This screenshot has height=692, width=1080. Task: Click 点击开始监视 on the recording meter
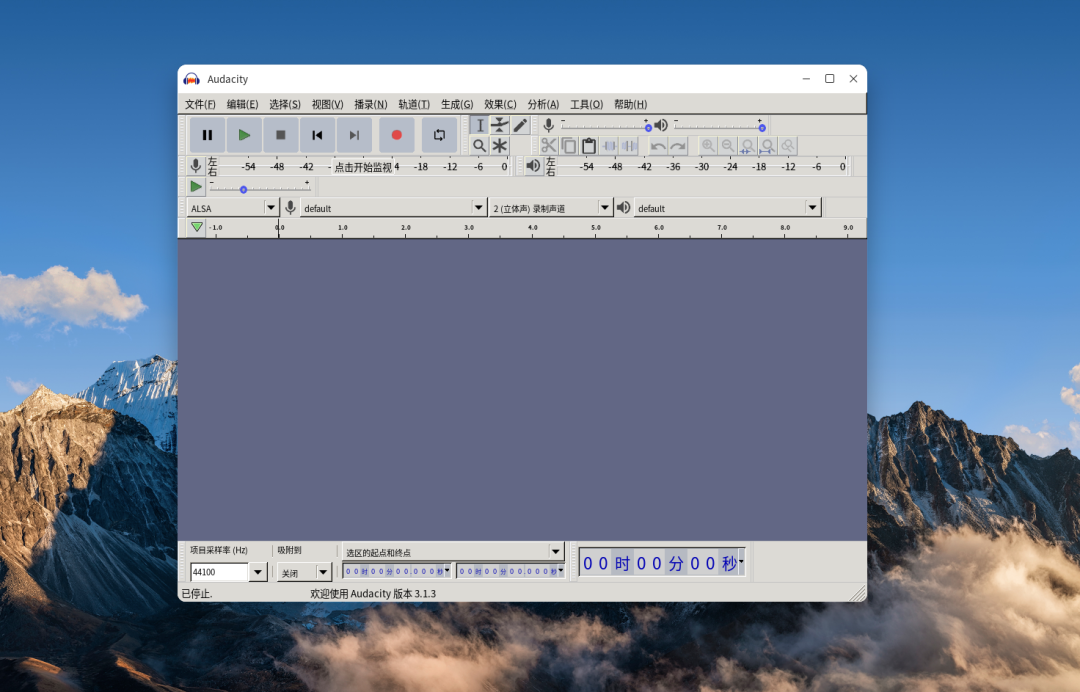(363, 167)
